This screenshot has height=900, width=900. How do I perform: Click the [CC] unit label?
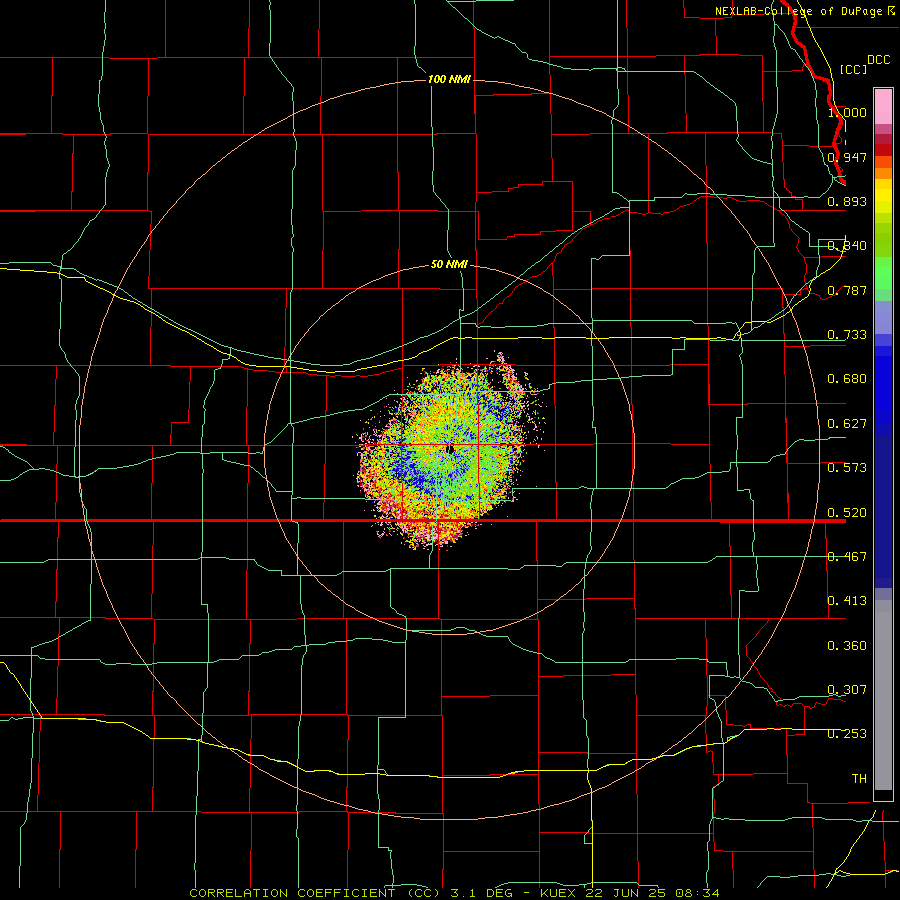click(854, 69)
